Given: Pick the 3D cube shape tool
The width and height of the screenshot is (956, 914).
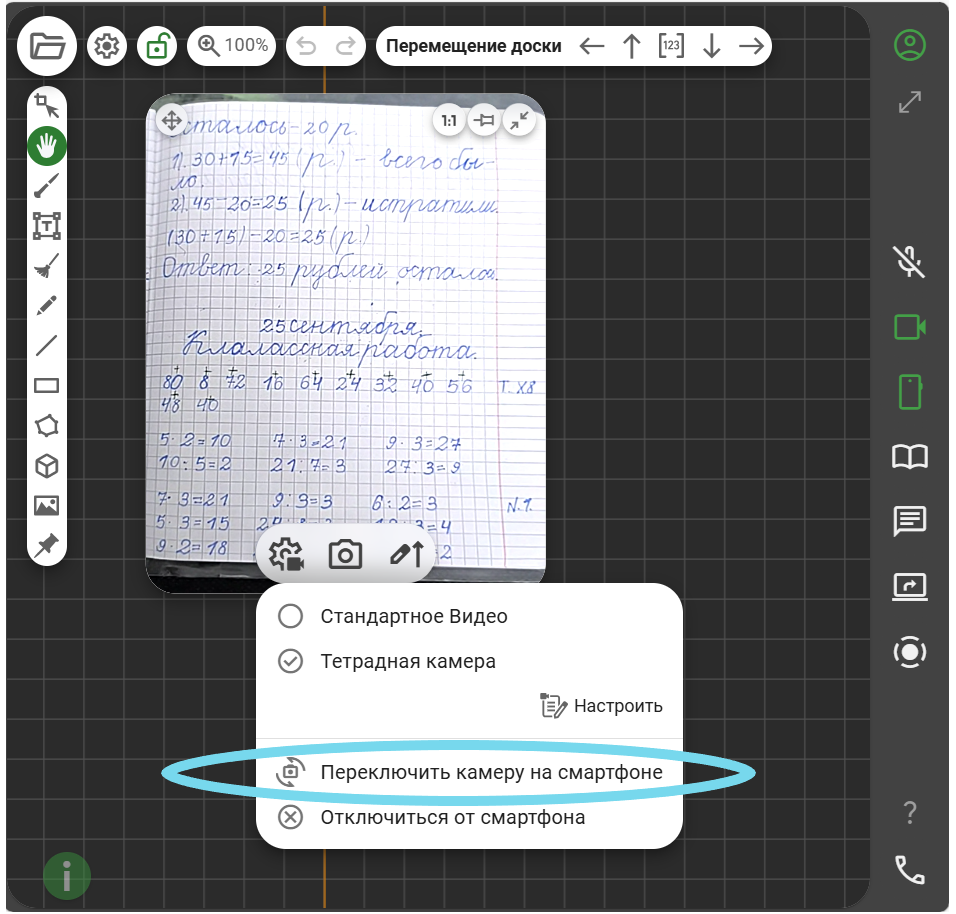Looking at the screenshot, I should click(x=47, y=465).
